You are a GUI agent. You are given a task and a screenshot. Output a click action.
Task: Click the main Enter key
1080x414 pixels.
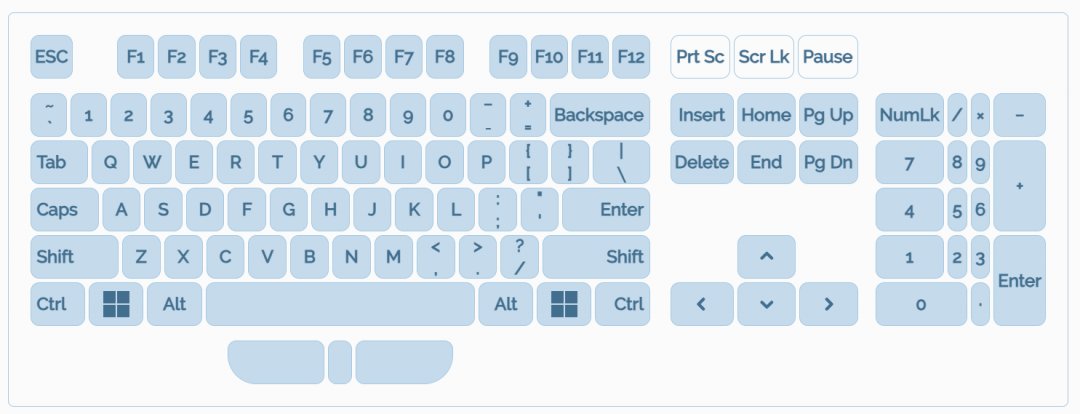point(606,210)
